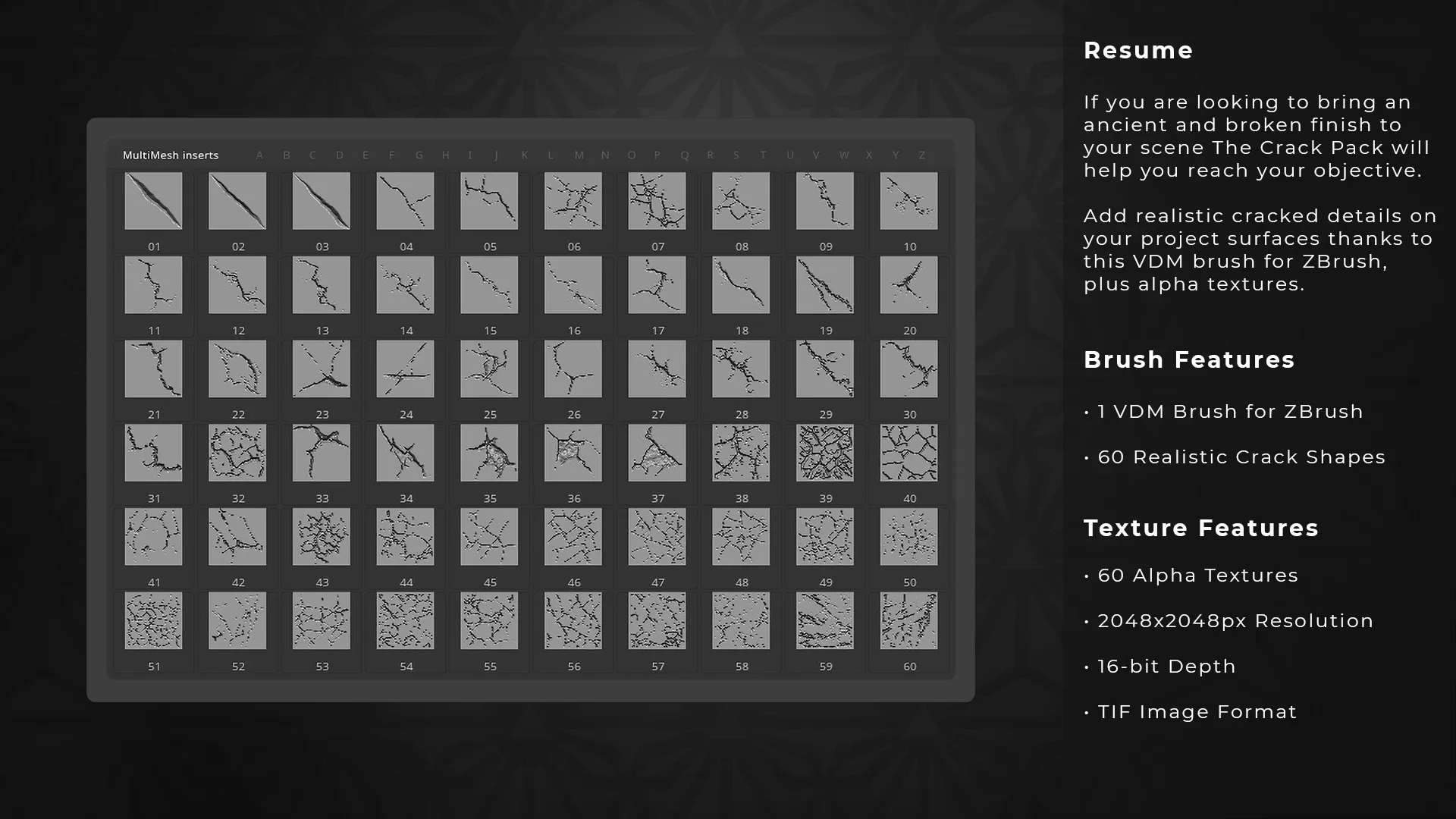Select alphabetical filter tab G
This screenshot has height=819, width=1456.
coord(419,155)
